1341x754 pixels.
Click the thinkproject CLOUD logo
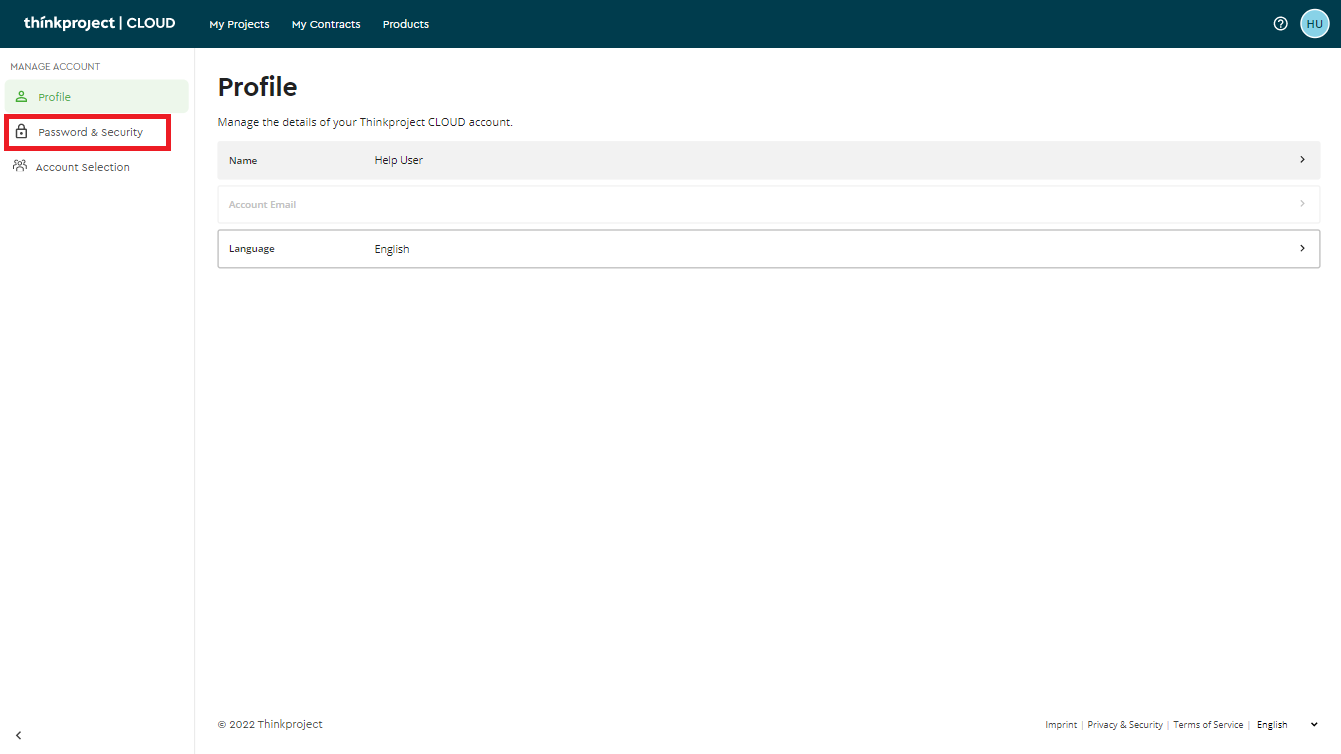pyautogui.click(x=99, y=24)
